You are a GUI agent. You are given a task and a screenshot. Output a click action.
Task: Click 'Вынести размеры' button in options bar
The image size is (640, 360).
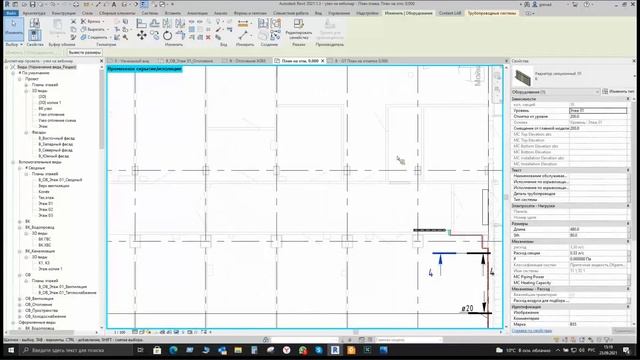point(84,53)
